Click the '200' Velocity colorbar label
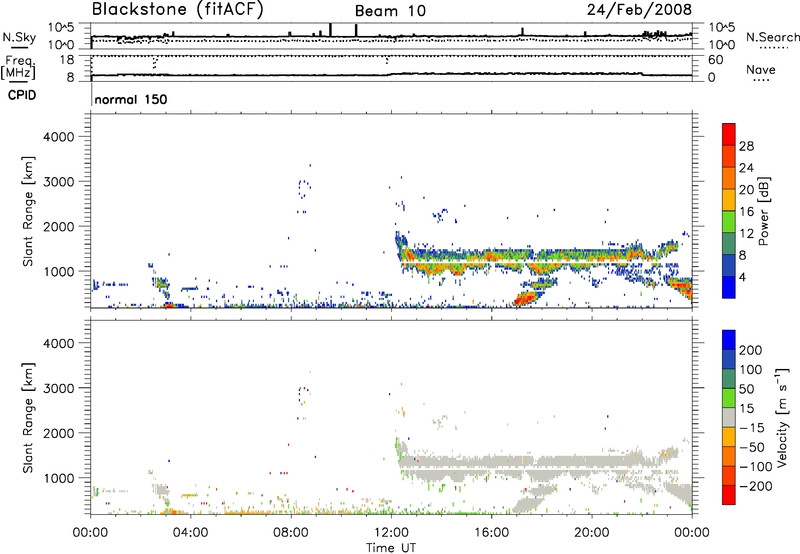The image size is (800, 554). coord(750,350)
